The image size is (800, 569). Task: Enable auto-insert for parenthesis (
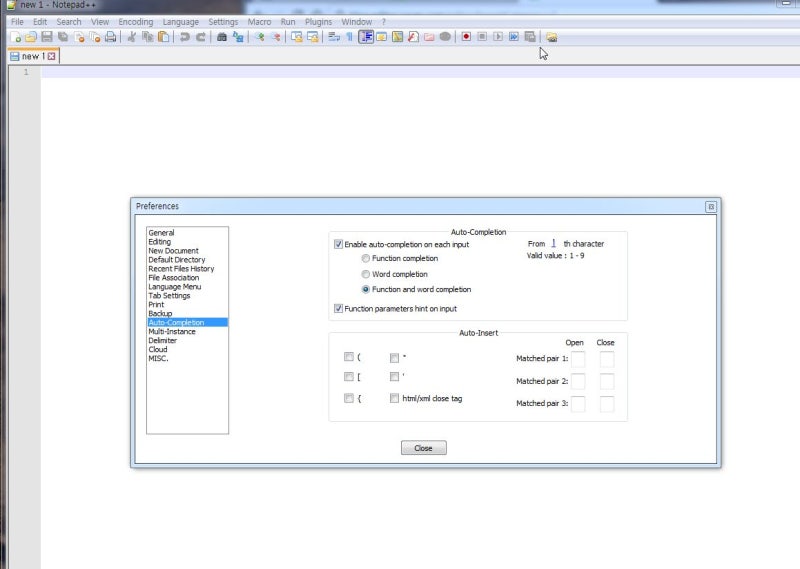tap(348, 357)
